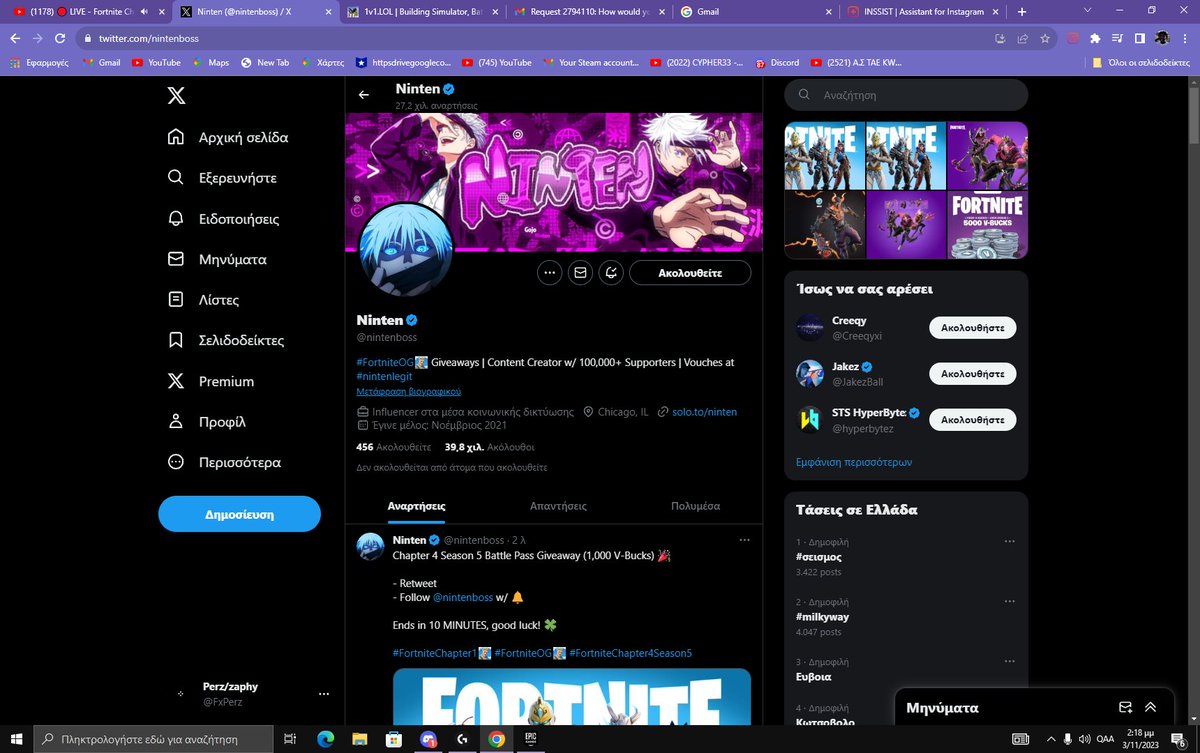Open Windows Start menu
The image size is (1200, 753).
click(x=17, y=740)
